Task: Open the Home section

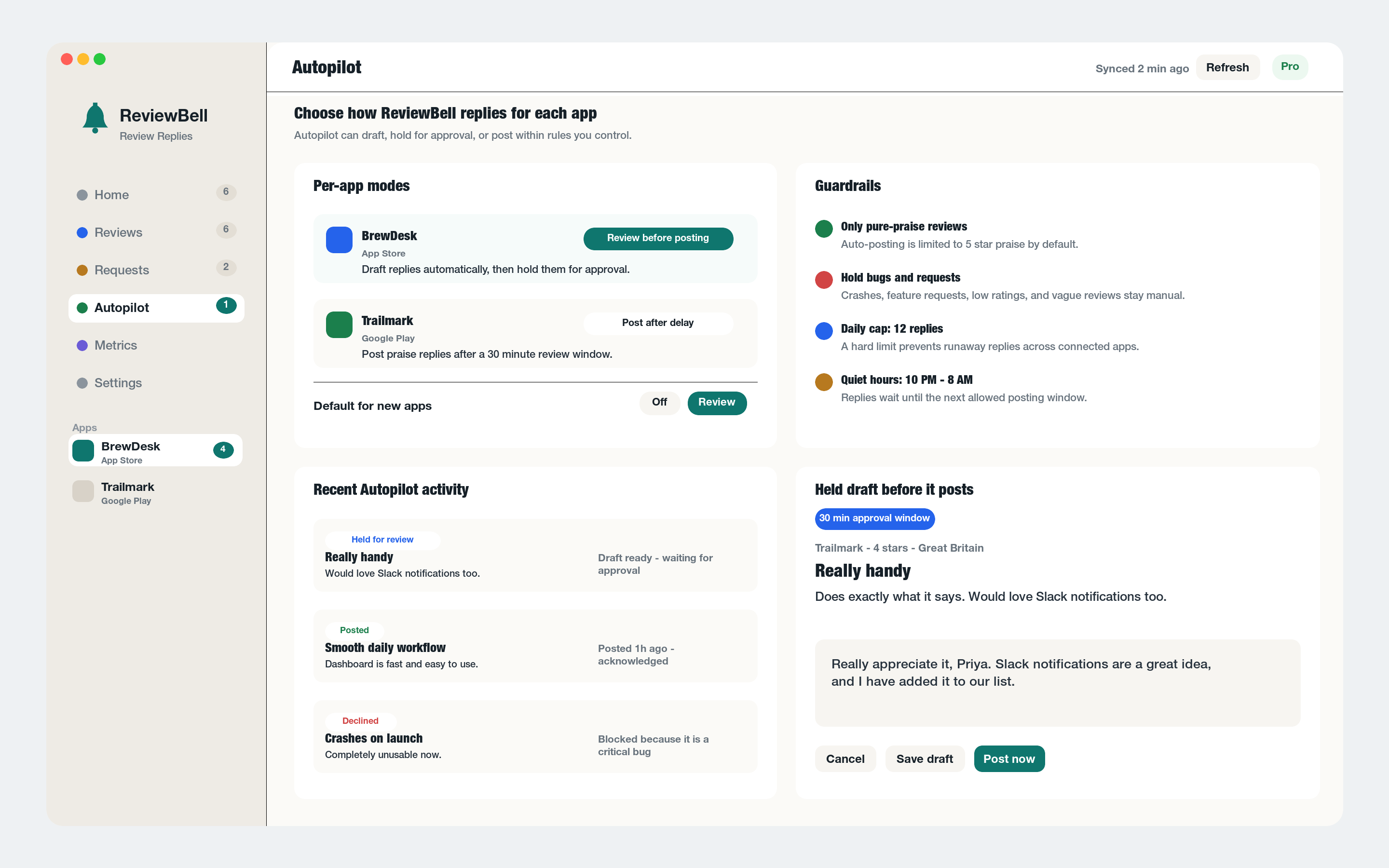Action: (156, 195)
